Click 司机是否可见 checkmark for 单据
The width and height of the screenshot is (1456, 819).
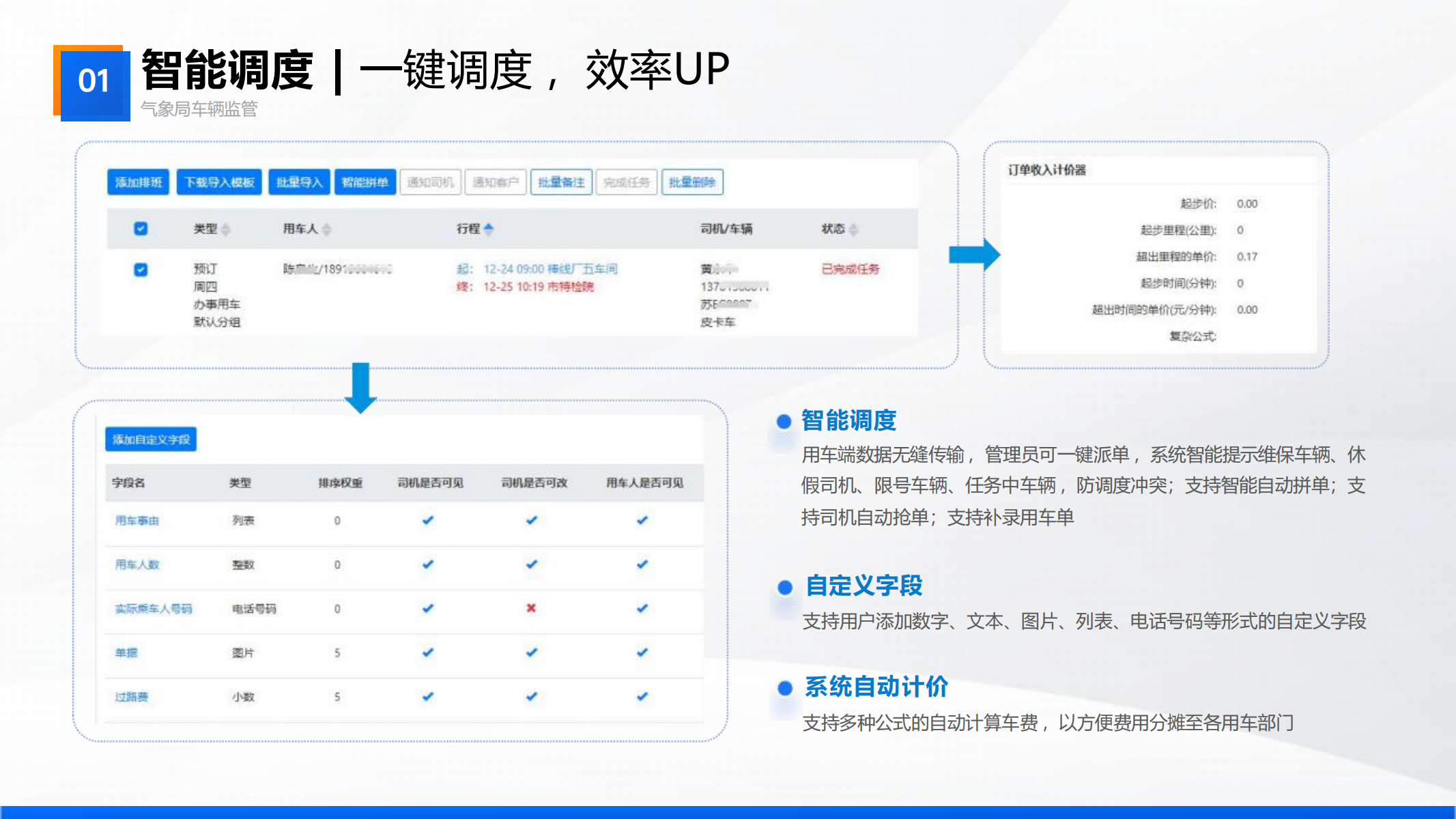427,652
